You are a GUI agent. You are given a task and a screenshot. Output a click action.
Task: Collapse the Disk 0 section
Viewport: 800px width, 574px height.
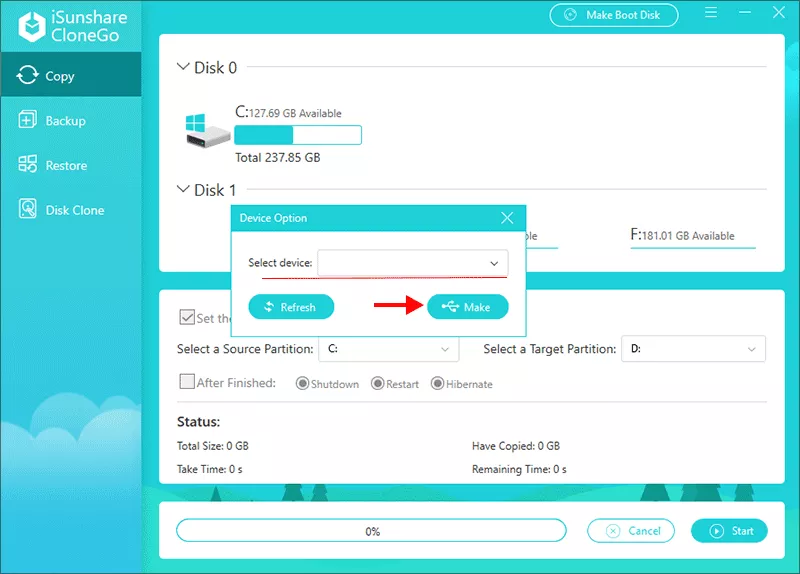point(183,67)
